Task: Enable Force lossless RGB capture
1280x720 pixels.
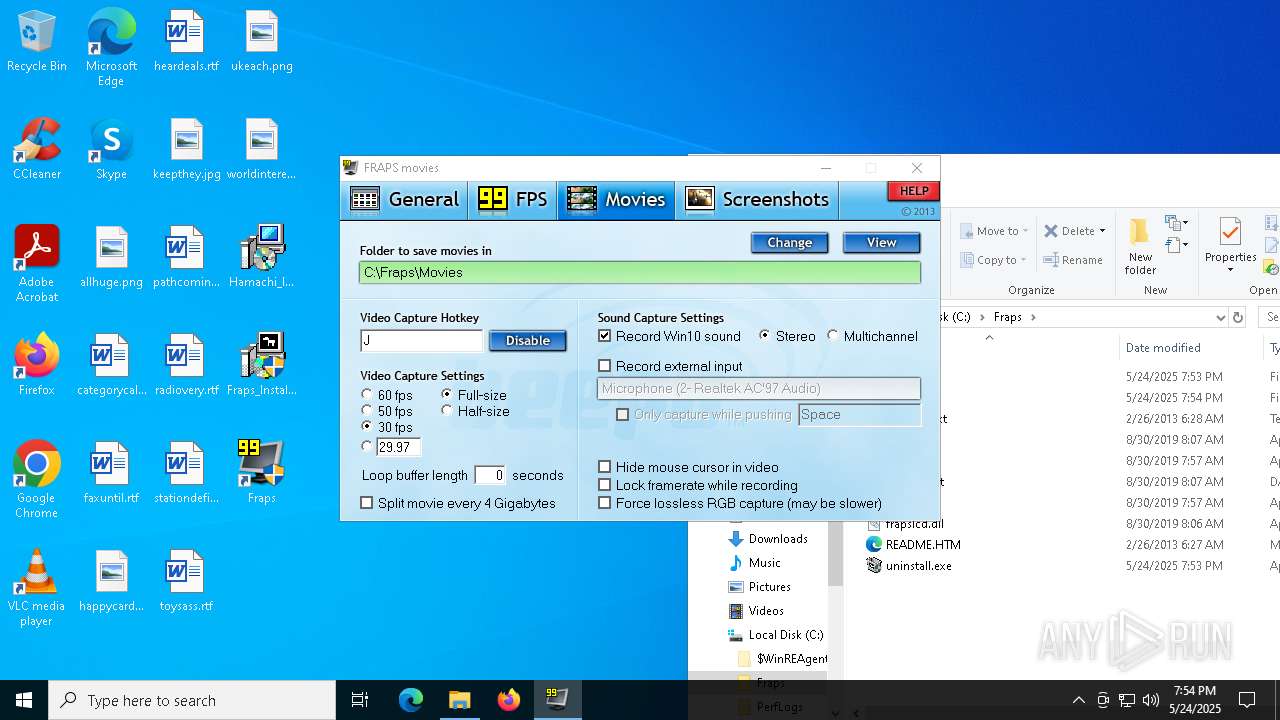Action: tap(604, 503)
